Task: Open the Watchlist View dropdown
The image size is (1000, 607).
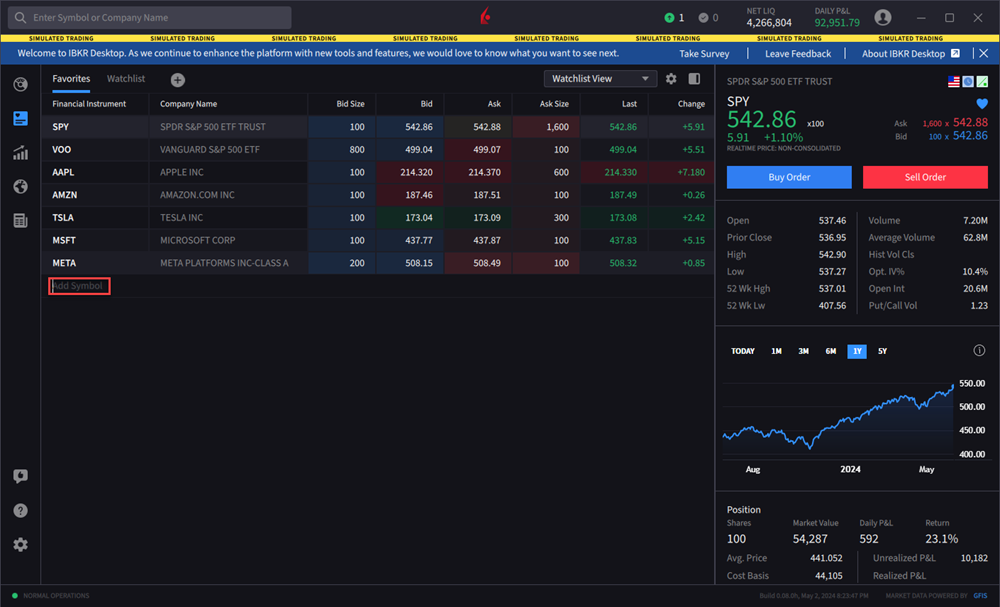Action: [600, 78]
